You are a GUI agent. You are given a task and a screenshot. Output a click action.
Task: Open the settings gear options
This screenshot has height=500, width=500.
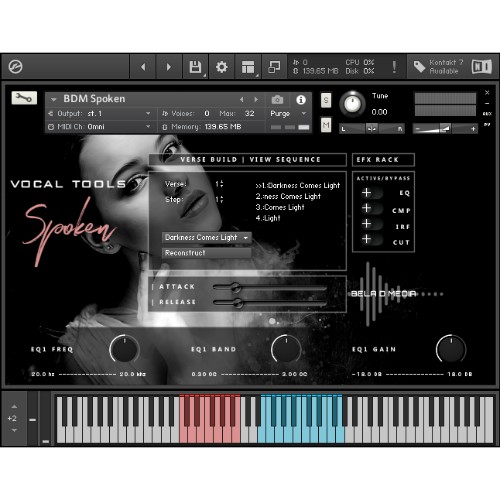(222, 67)
